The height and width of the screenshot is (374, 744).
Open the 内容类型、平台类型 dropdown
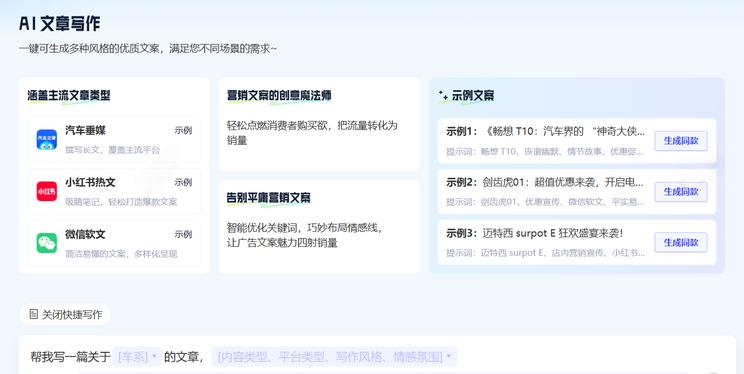pyautogui.click(x=334, y=356)
